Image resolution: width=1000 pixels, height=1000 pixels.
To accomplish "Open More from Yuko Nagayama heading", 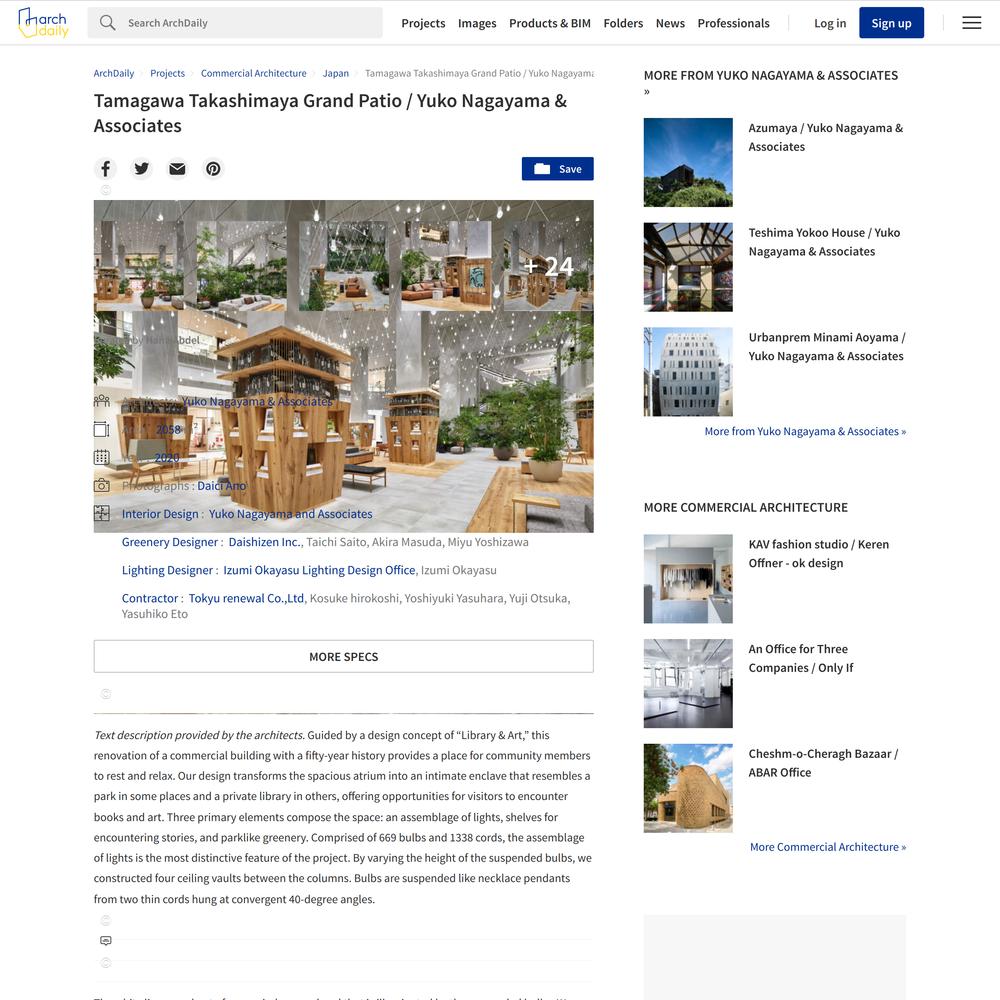I will (x=770, y=82).
